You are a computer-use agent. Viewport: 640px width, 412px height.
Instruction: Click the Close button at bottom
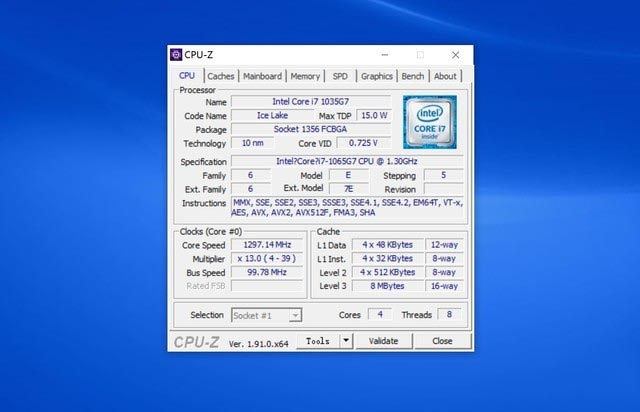[442, 341]
